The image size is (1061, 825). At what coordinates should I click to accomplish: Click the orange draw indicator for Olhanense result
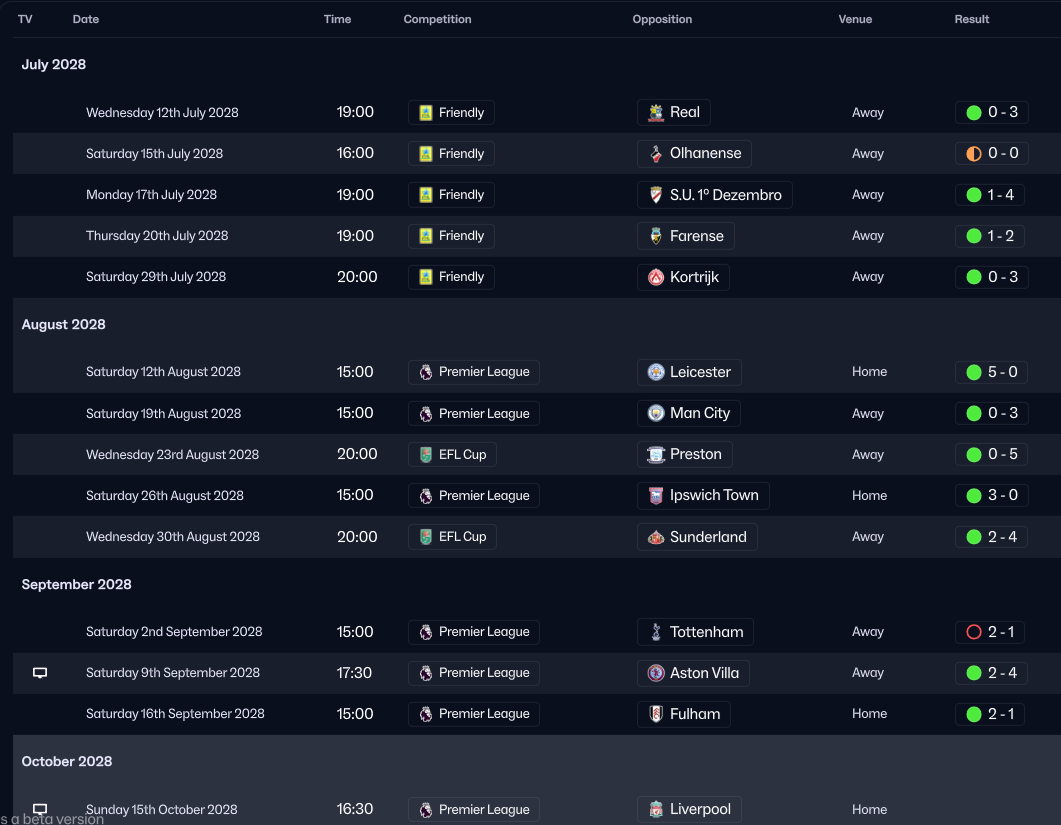pyautogui.click(x=974, y=154)
